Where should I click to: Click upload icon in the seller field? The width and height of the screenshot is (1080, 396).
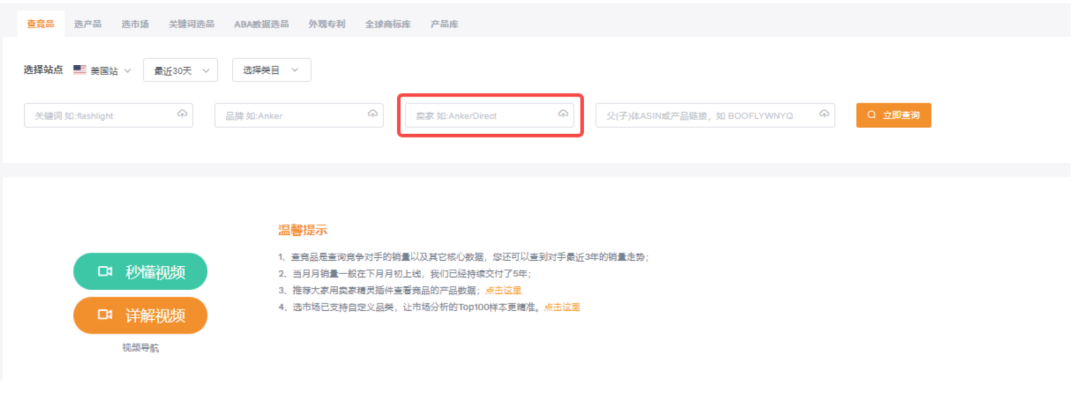563,114
